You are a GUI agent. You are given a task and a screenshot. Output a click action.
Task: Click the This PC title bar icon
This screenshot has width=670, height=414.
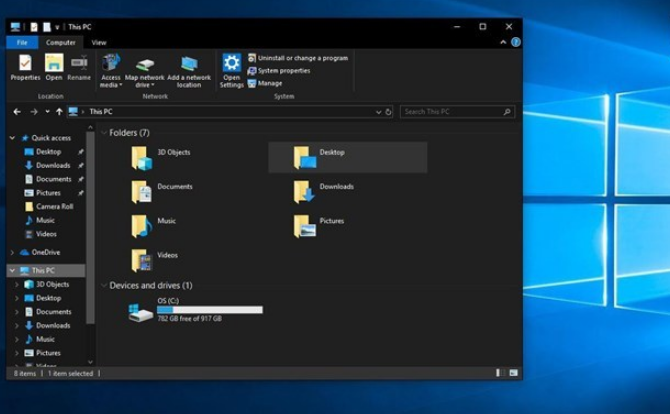(x=15, y=27)
